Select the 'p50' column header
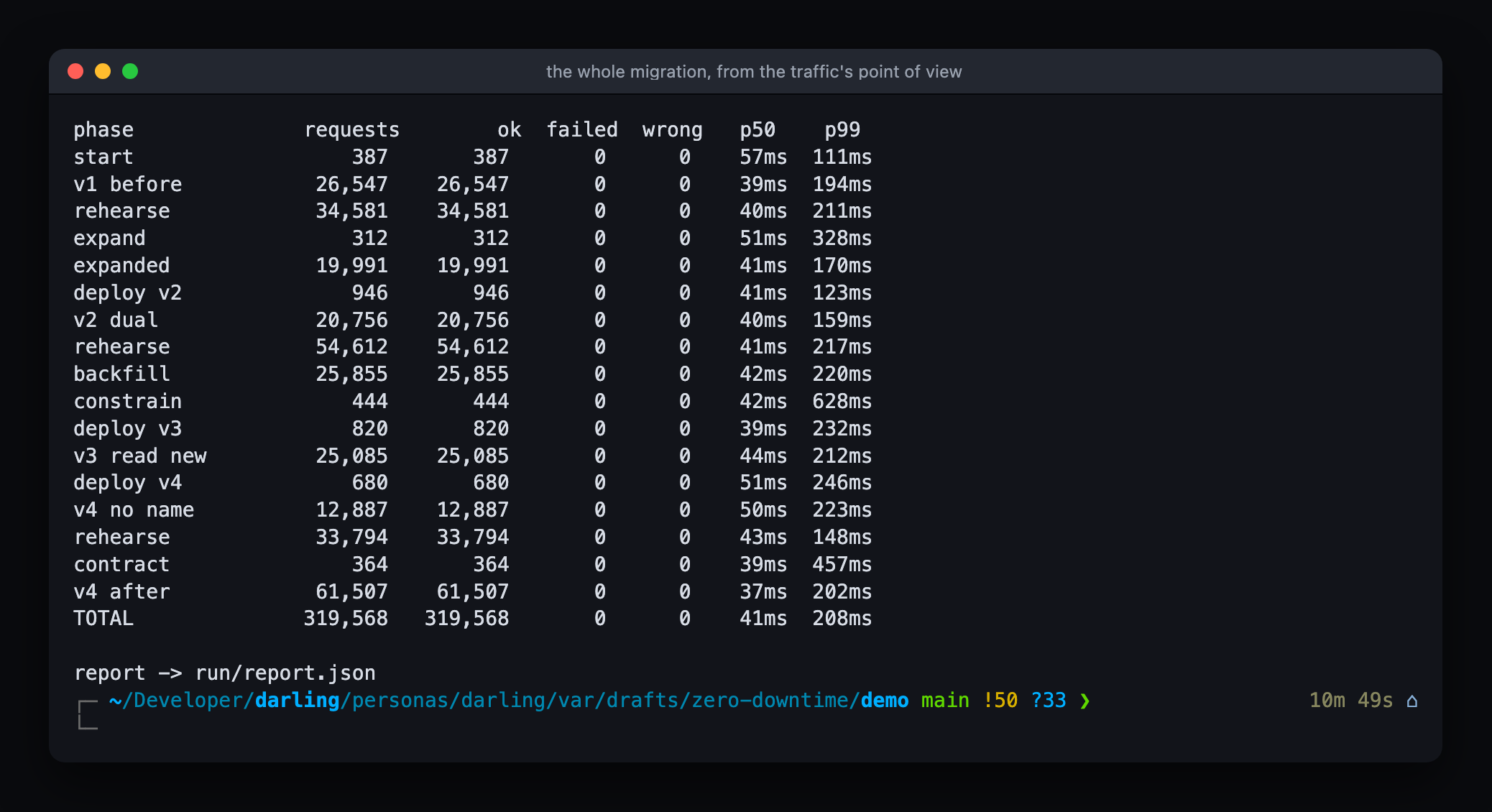Screen dimensions: 1492x812 [757, 130]
